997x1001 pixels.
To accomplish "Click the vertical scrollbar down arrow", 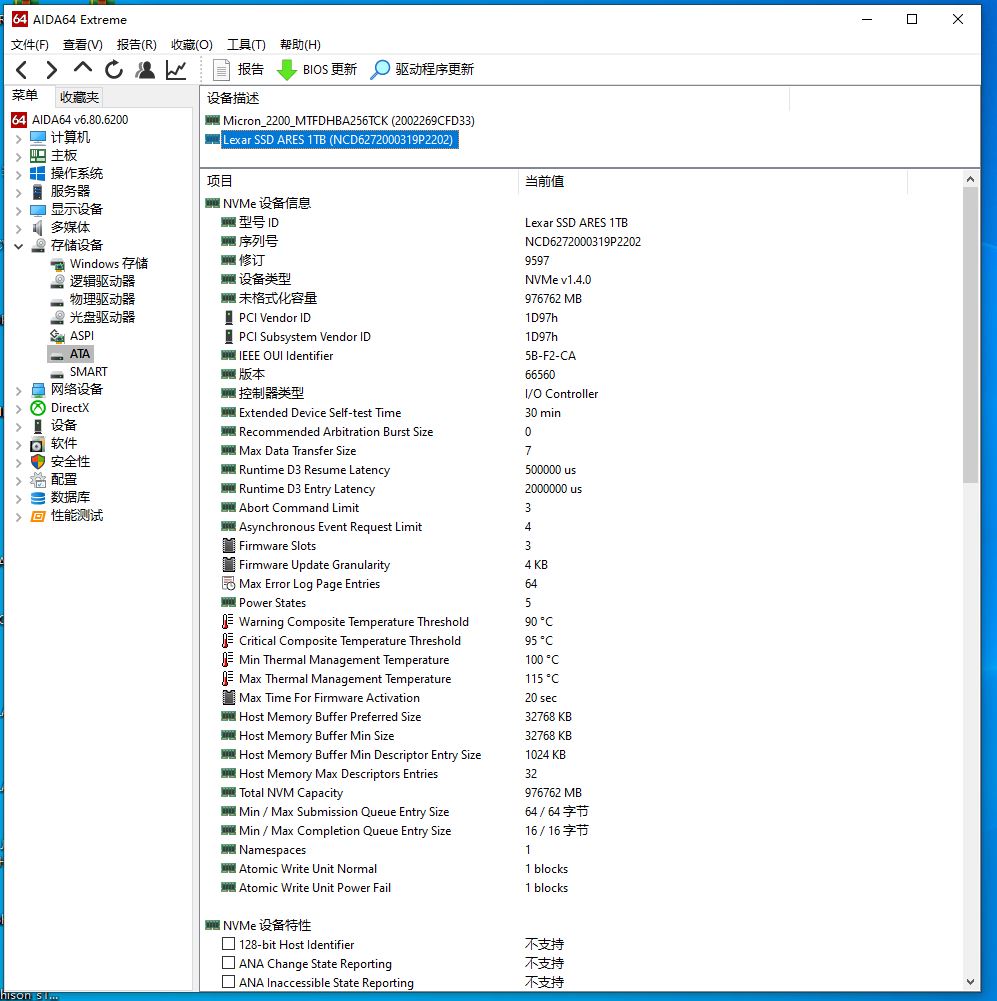I will click(x=970, y=982).
